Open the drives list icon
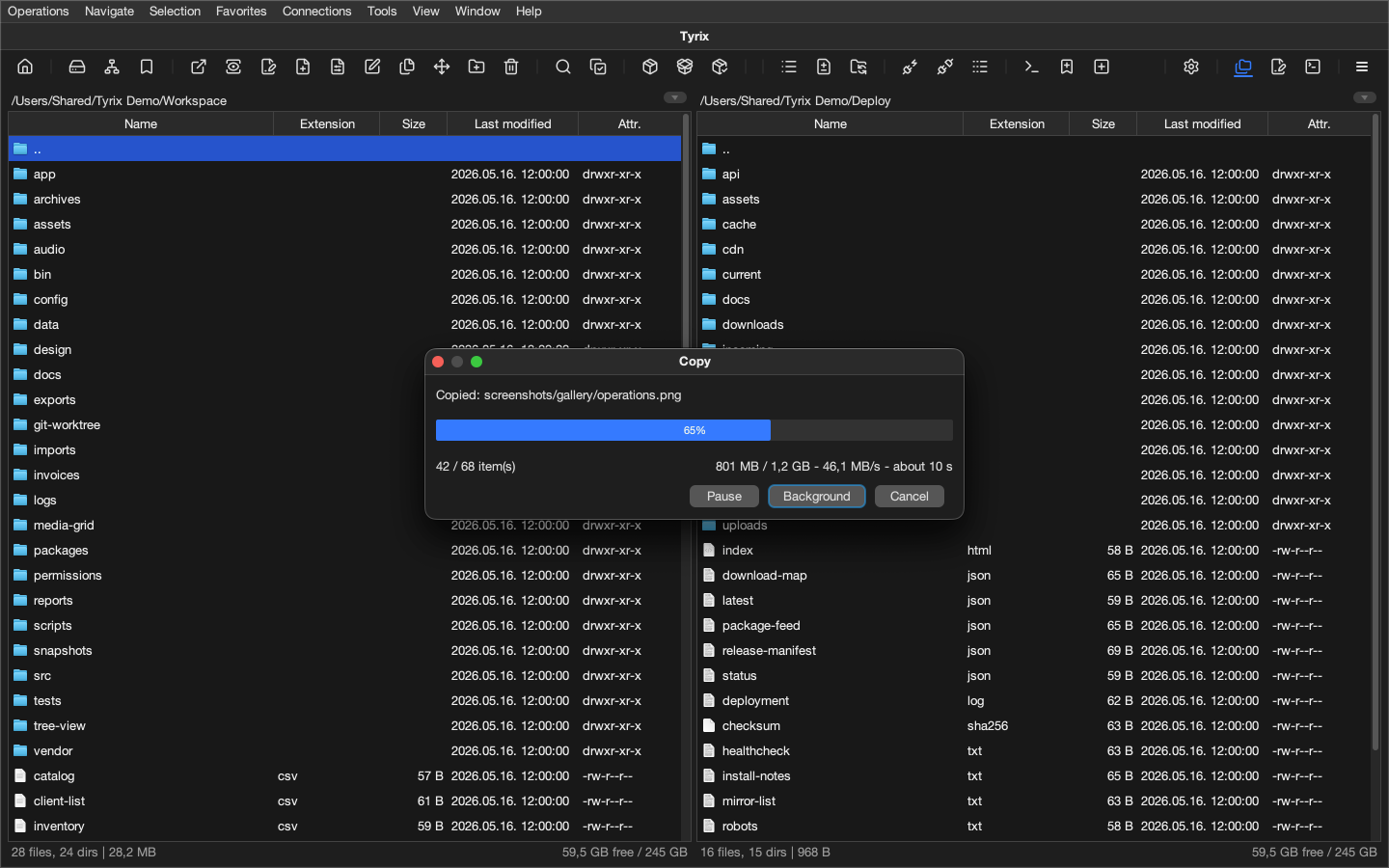The image size is (1389, 868). 77,67
